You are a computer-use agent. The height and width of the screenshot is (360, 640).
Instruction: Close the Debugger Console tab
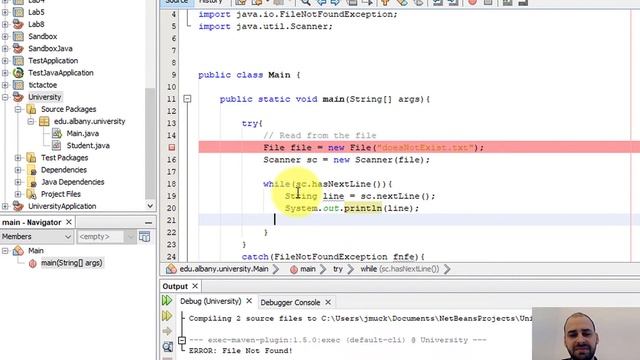click(x=328, y=302)
